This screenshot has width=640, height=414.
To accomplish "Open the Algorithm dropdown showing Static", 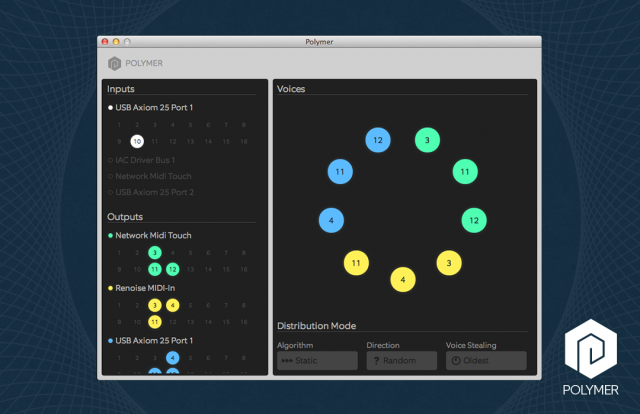I will click(x=317, y=360).
